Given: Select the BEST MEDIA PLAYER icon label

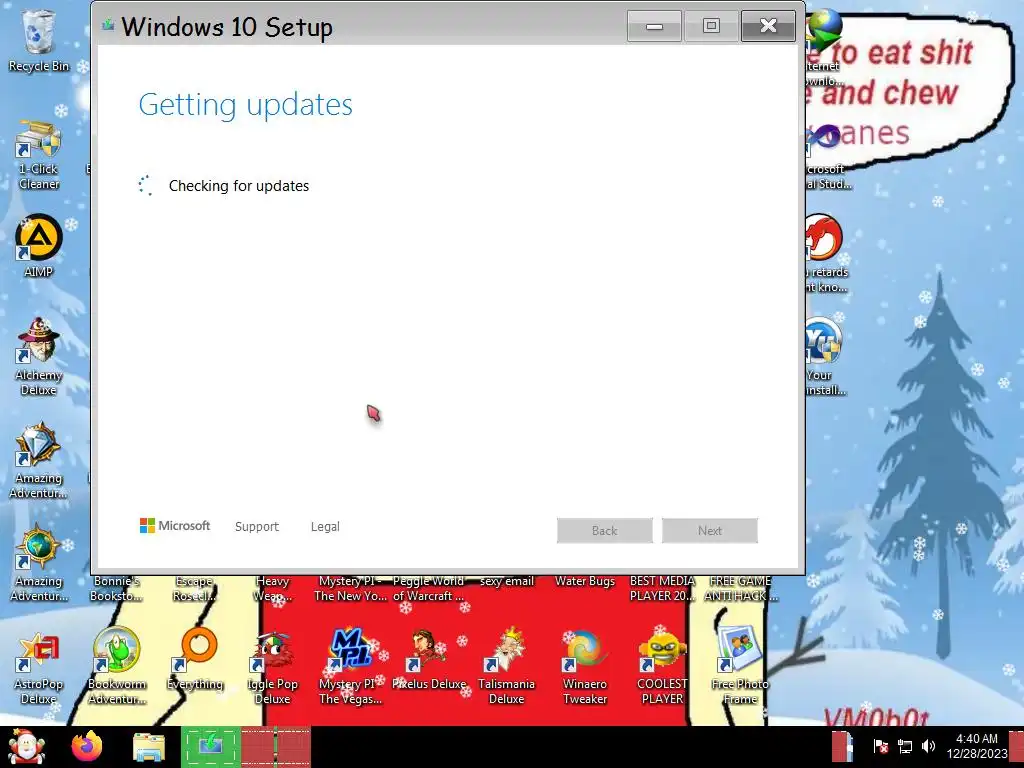Looking at the screenshot, I should 662,588.
